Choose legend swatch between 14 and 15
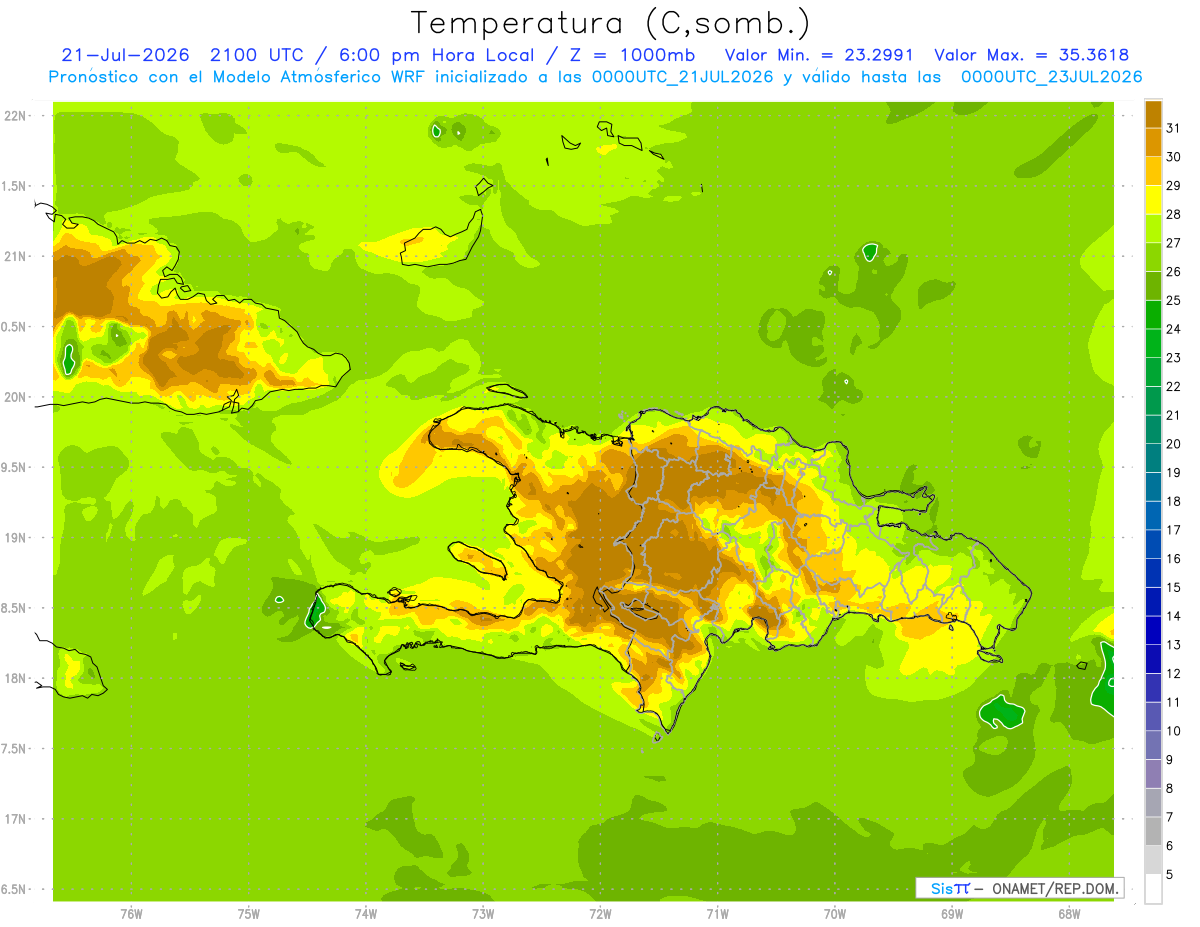This screenshot has height=927, width=1200. 1153,601
